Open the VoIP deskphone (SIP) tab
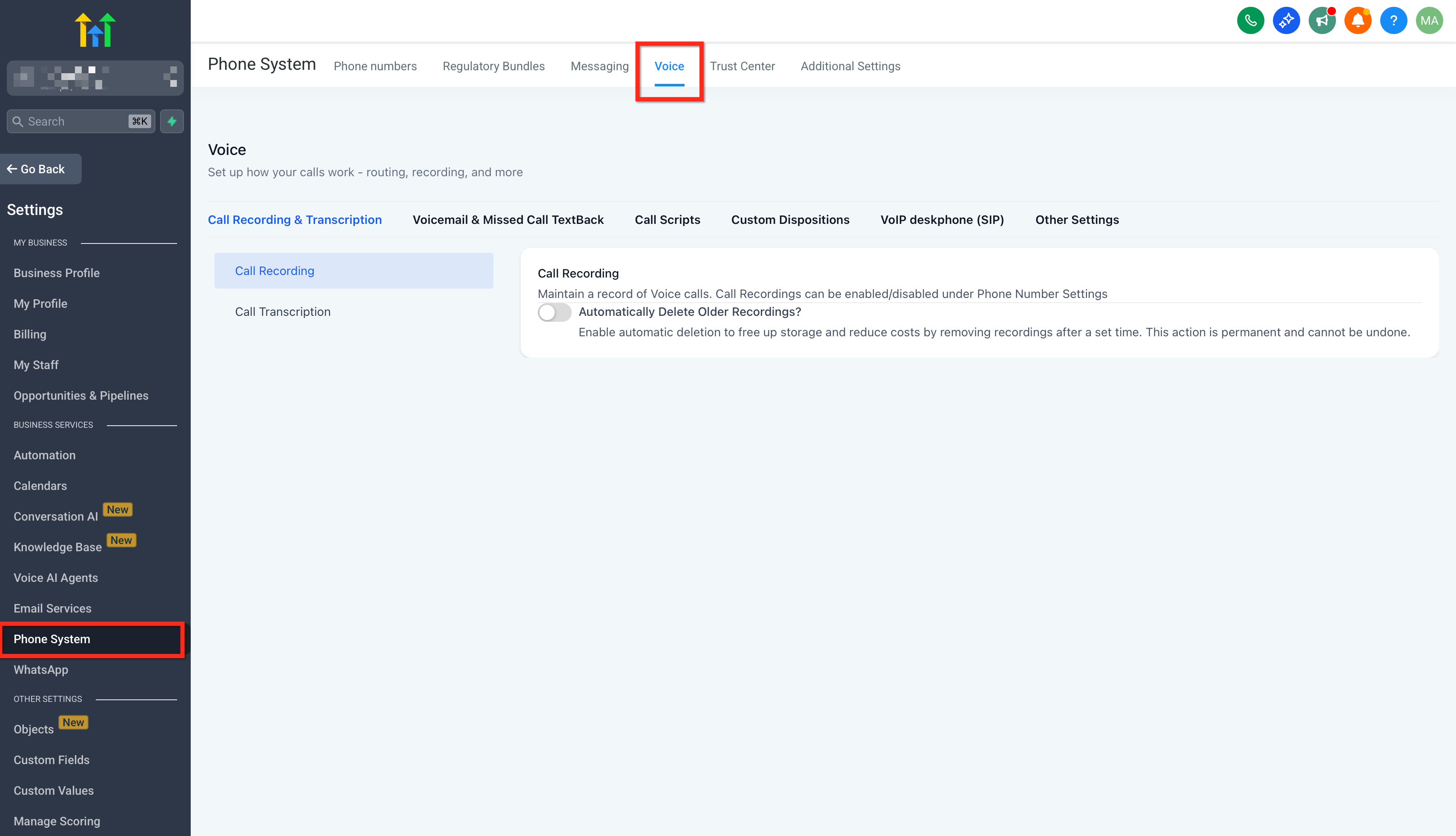The height and width of the screenshot is (836, 1456). pos(942,220)
